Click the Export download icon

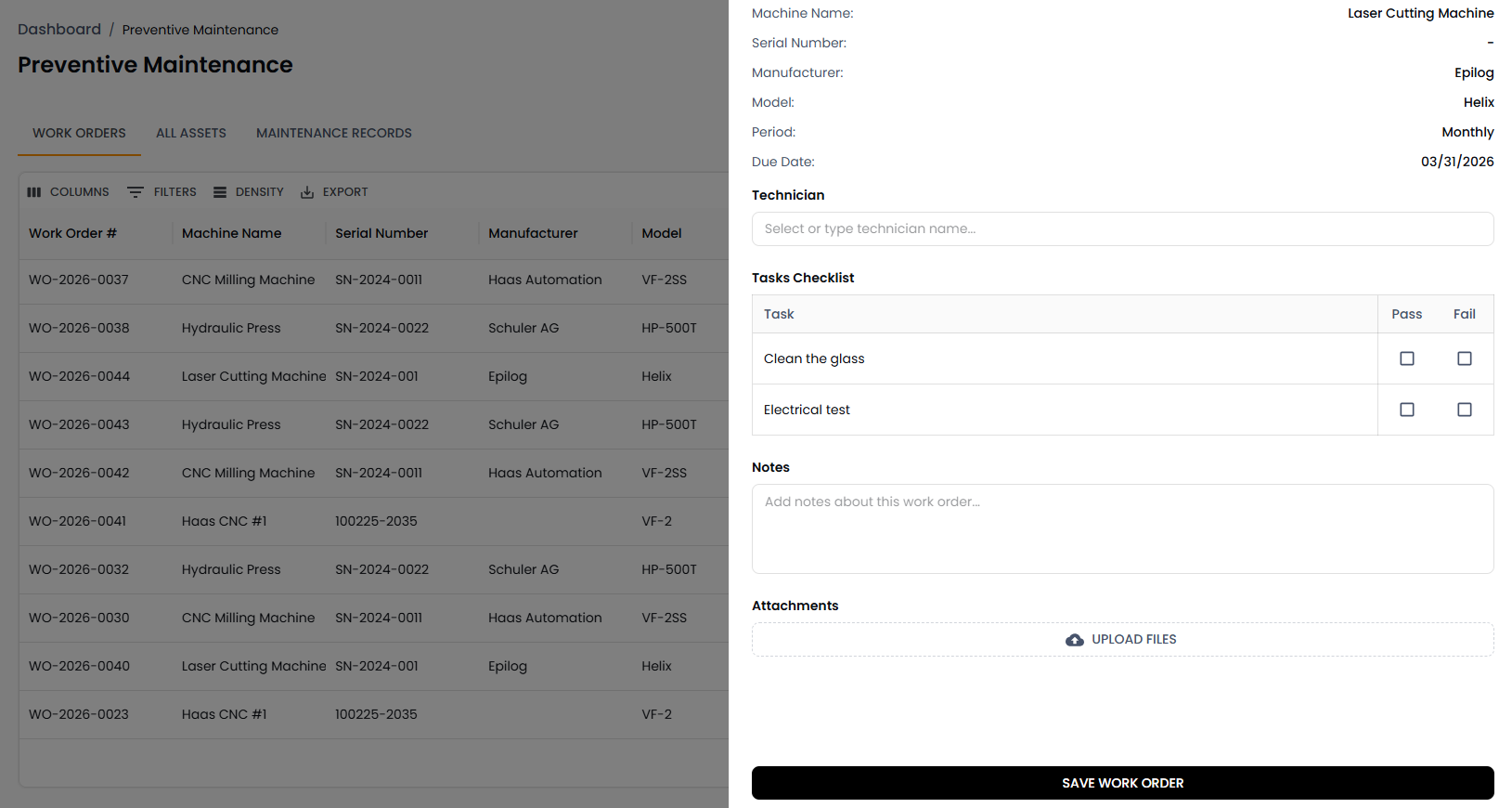coord(307,192)
